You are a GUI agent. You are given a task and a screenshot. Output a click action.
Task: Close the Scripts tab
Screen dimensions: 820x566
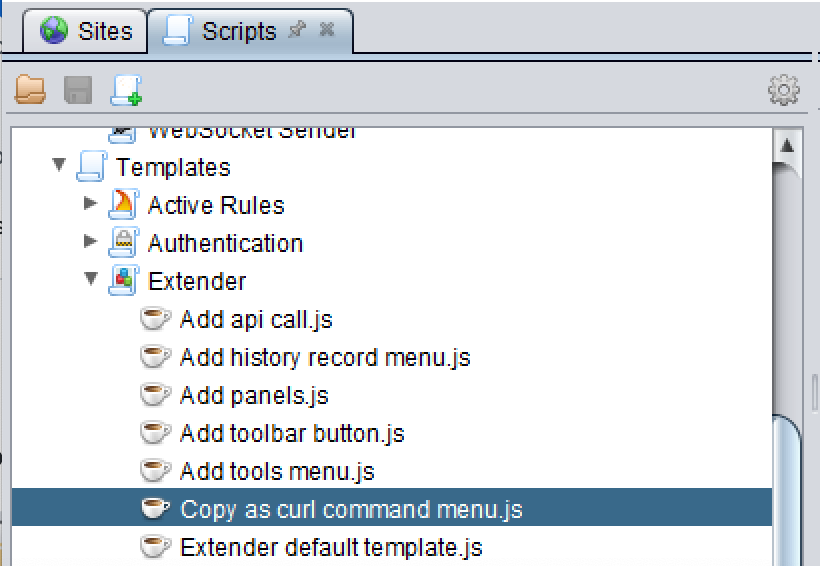pos(327,29)
